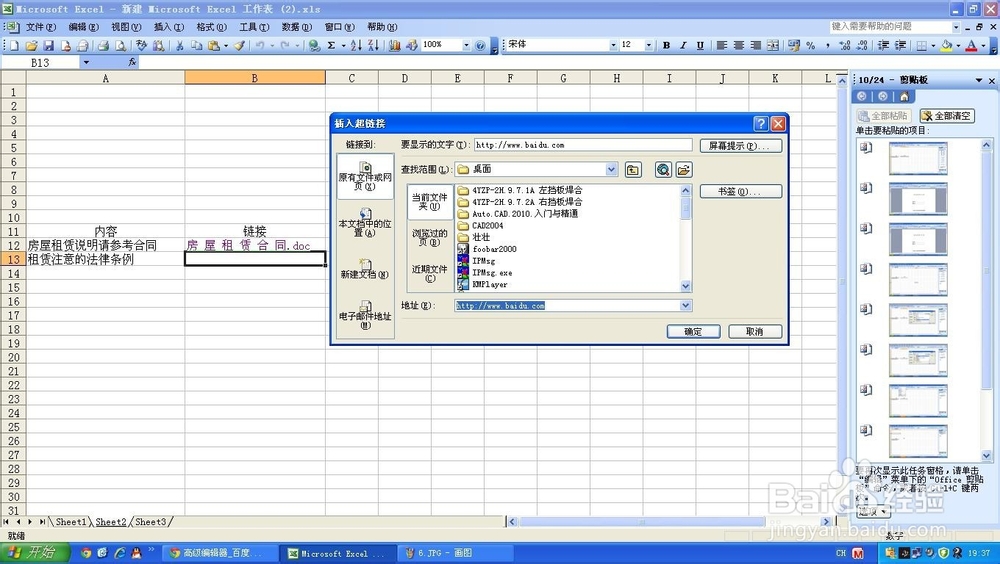This screenshot has height=564, width=1000.
Task: Toggle Align Right
Action: 756,45
